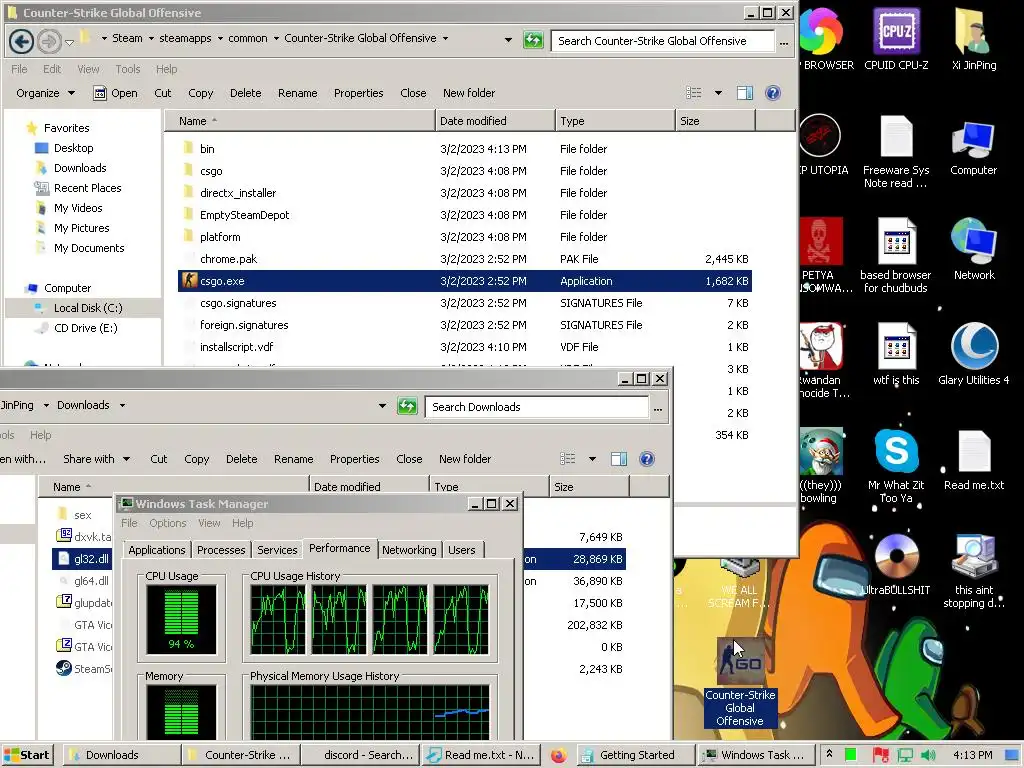Expand view options arrow in Counter-Strike explorer
Image resolution: width=1024 pixels, height=768 pixels.
718,93
